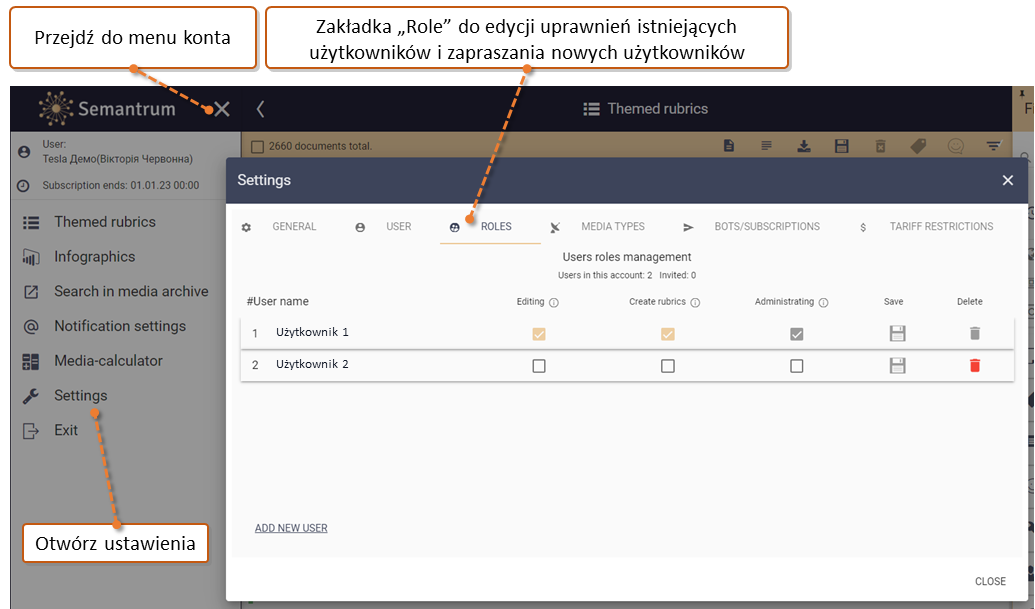The height and width of the screenshot is (609, 1035).
Task: Save the roles of Użytkownik 2
Action: point(897,365)
